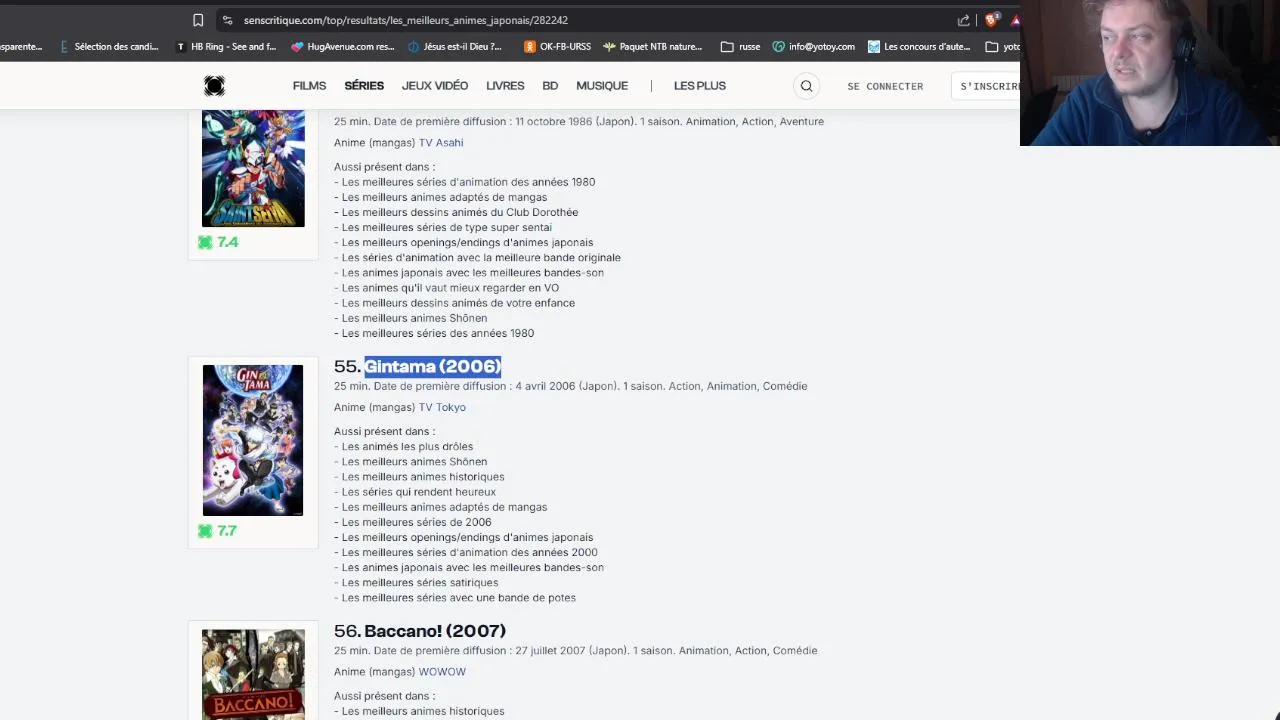Open the JEUX VIDÉO menu
The height and width of the screenshot is (720, 1280).
pyautogui.click(x=435, y=86)
